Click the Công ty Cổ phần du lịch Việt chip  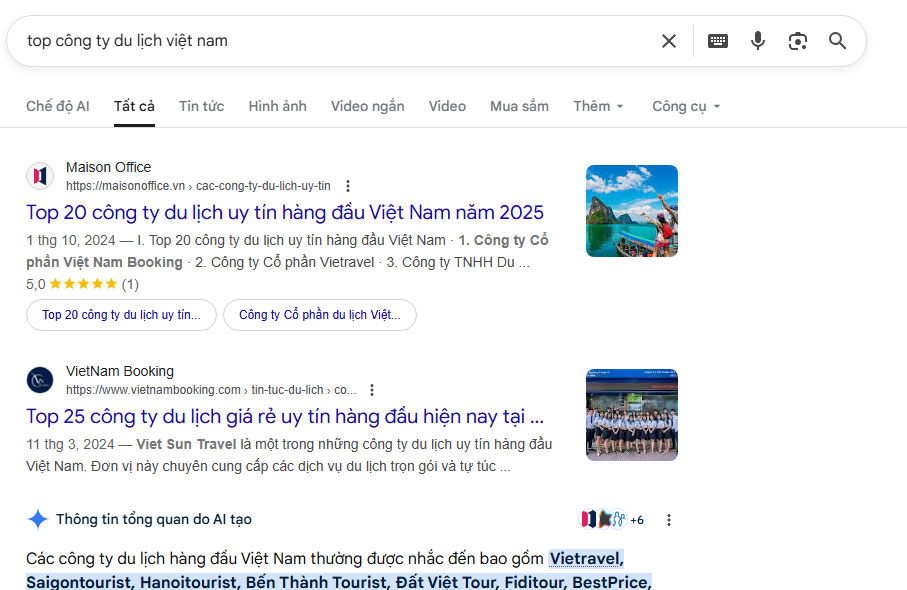[319, 315]
